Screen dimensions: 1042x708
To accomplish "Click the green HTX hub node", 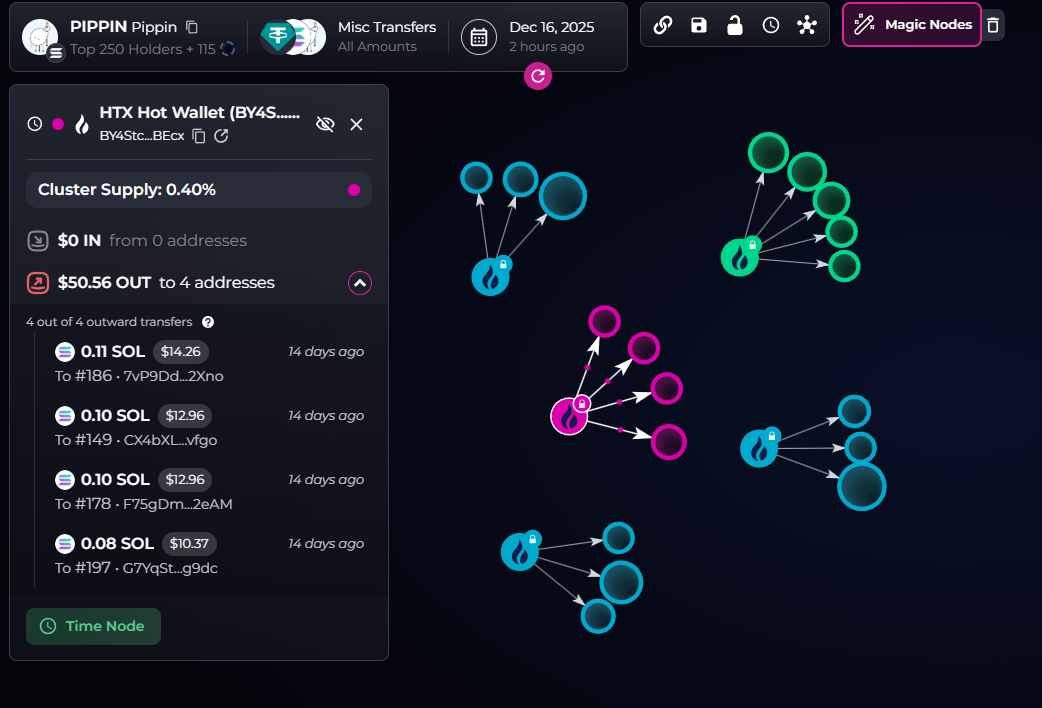I will click(x=739, y=258).
